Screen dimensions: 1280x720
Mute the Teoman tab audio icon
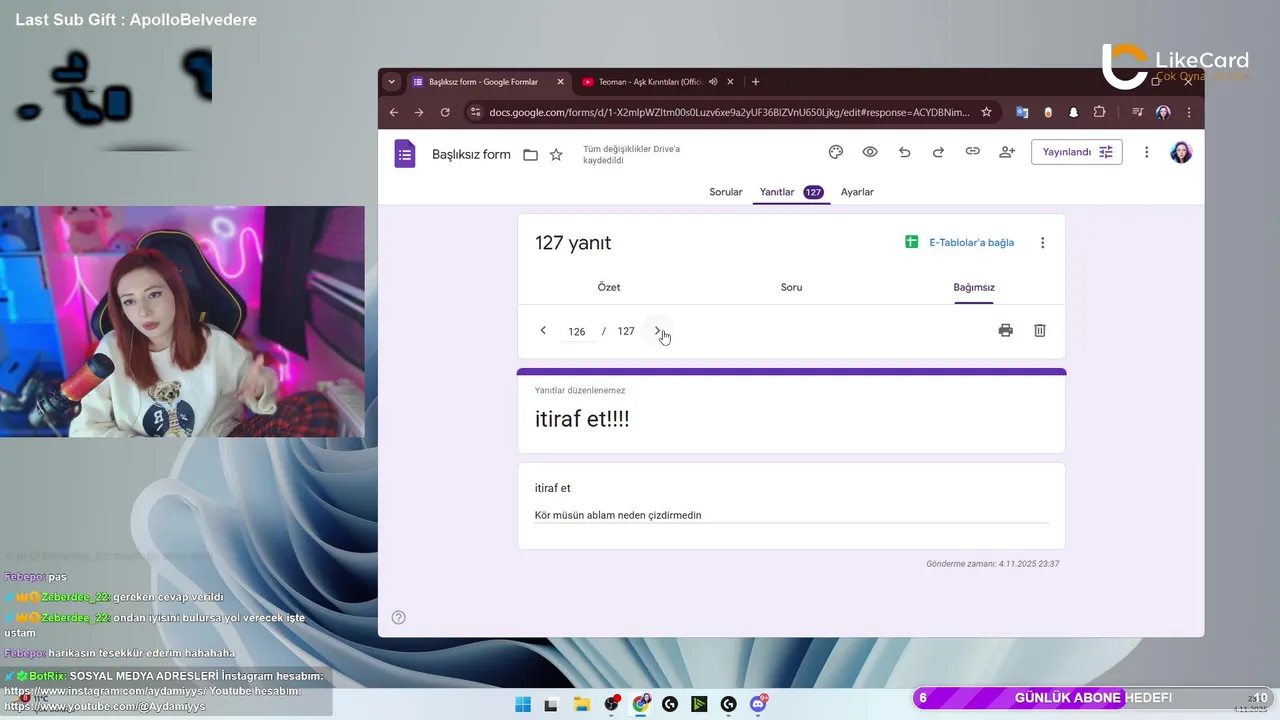coord(713,82)
